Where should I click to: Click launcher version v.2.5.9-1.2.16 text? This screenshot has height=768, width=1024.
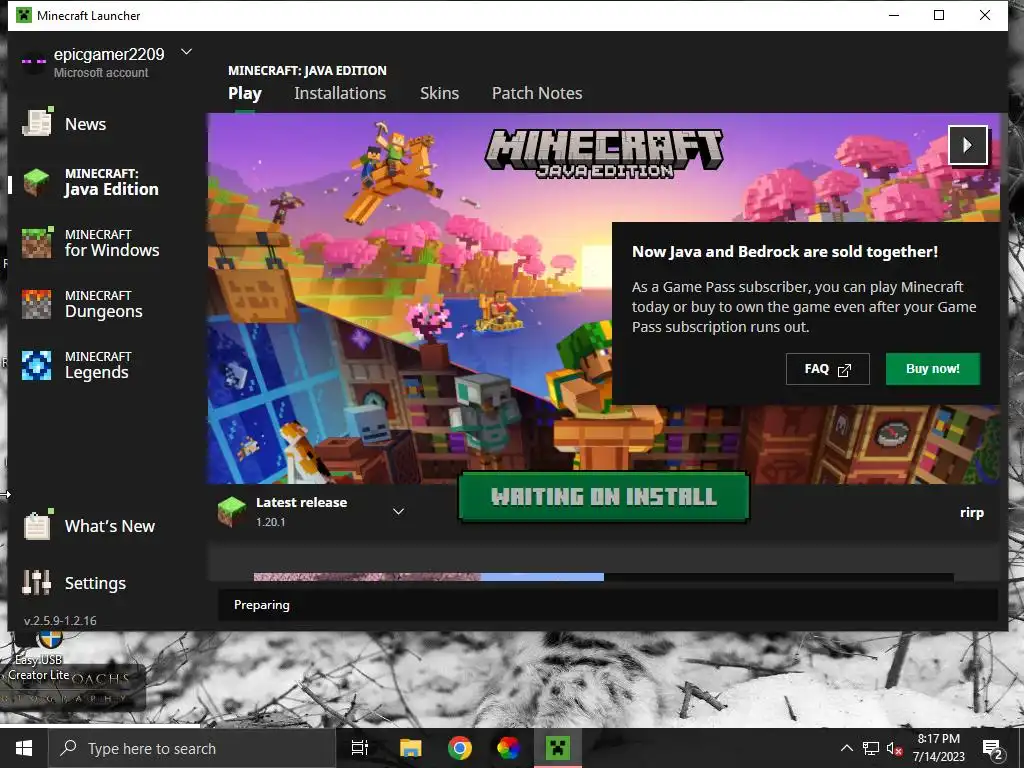(60, 620)
